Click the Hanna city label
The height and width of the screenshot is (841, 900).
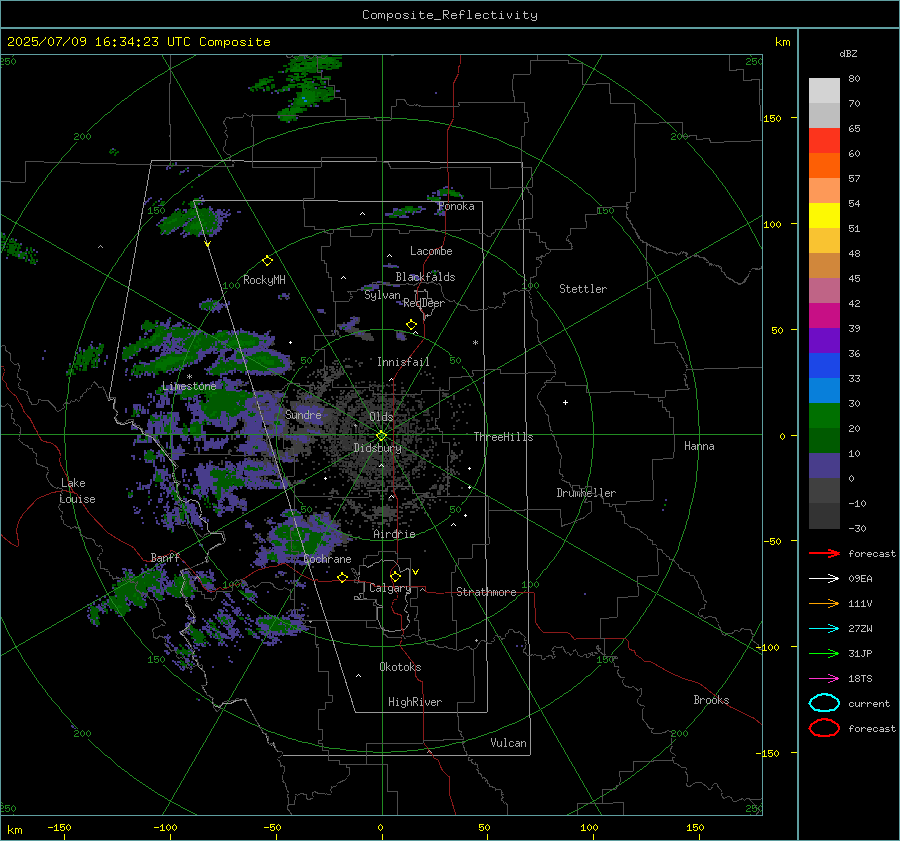(x=699, y=446)
